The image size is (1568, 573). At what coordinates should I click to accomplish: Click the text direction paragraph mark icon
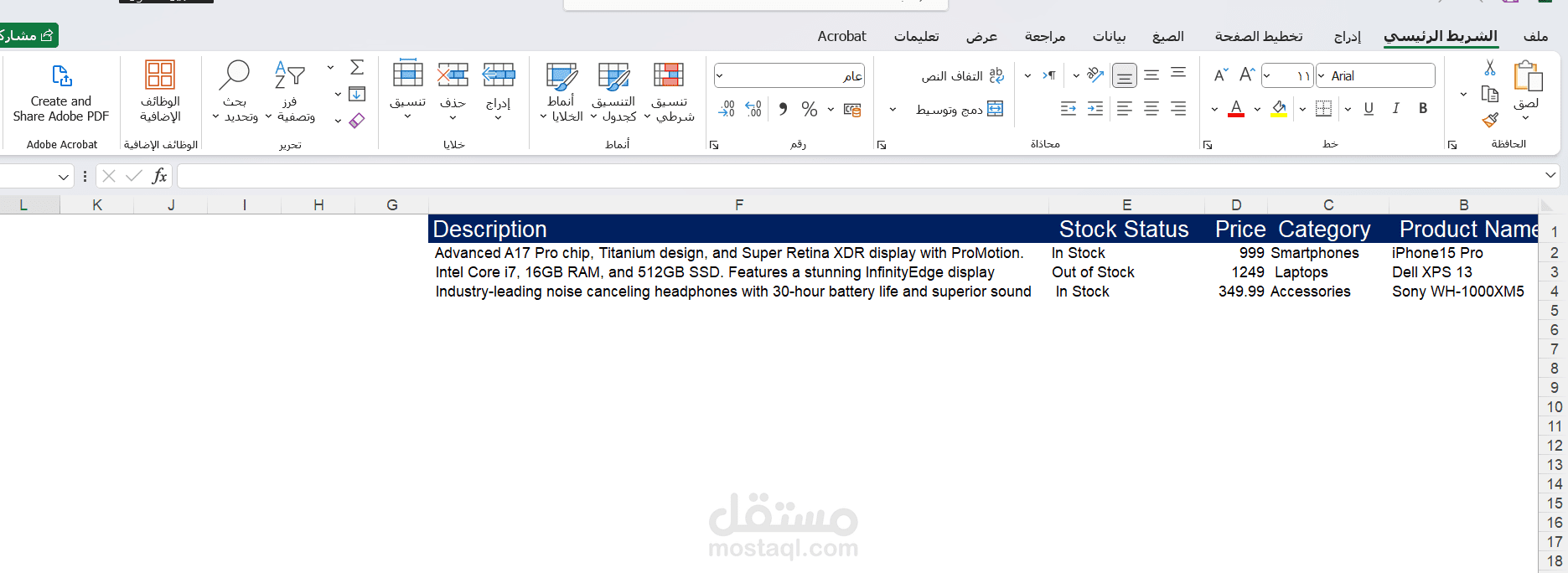(1049, 75)
